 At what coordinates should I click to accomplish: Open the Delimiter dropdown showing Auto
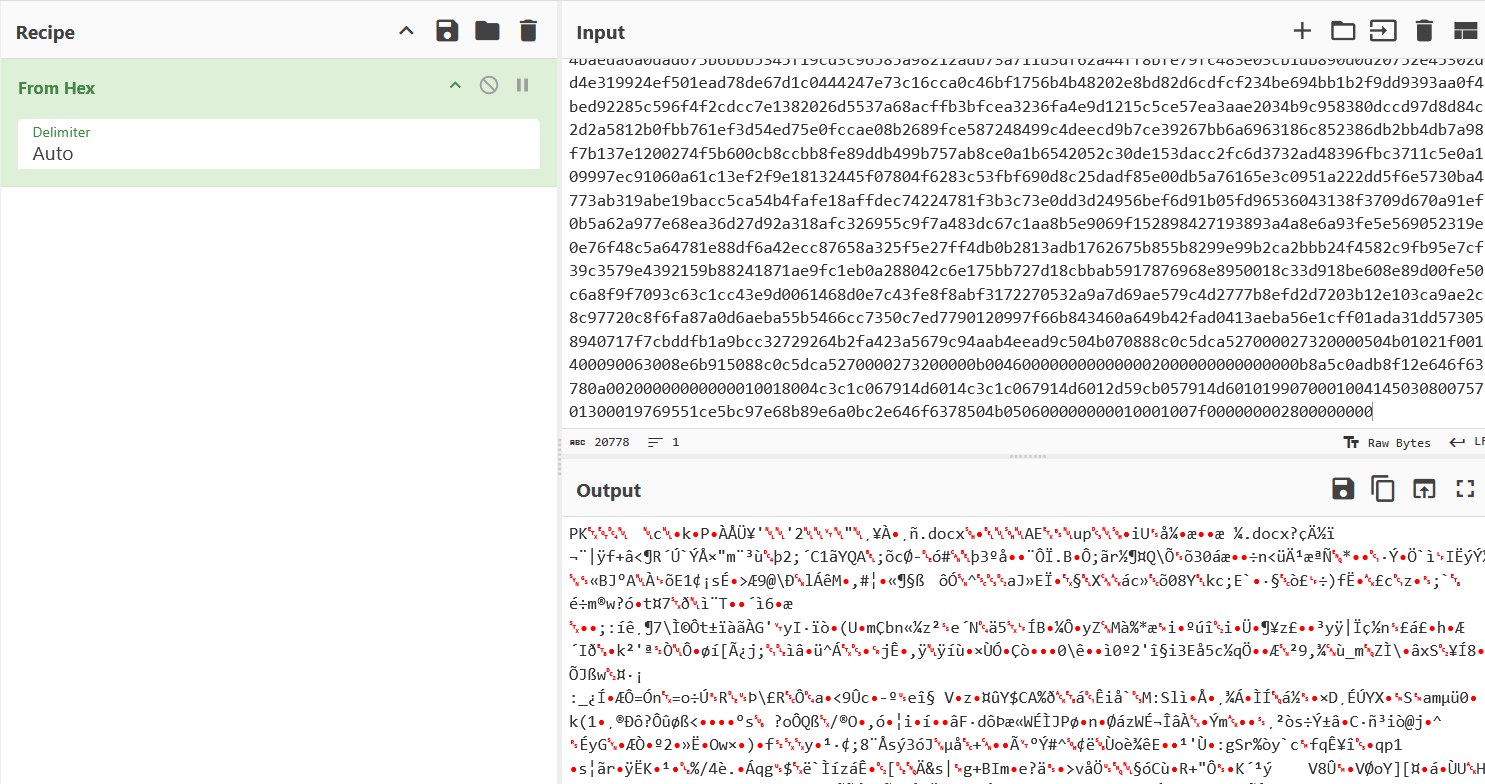click(x=279, y=144)
